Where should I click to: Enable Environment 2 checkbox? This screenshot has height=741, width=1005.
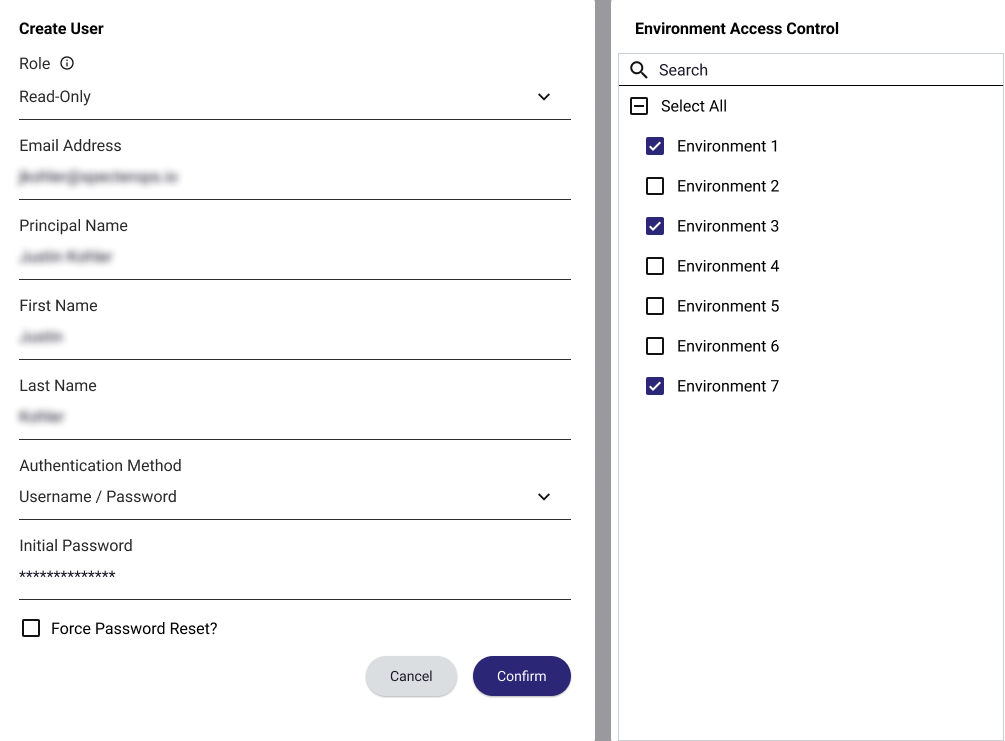pos(655,186)
